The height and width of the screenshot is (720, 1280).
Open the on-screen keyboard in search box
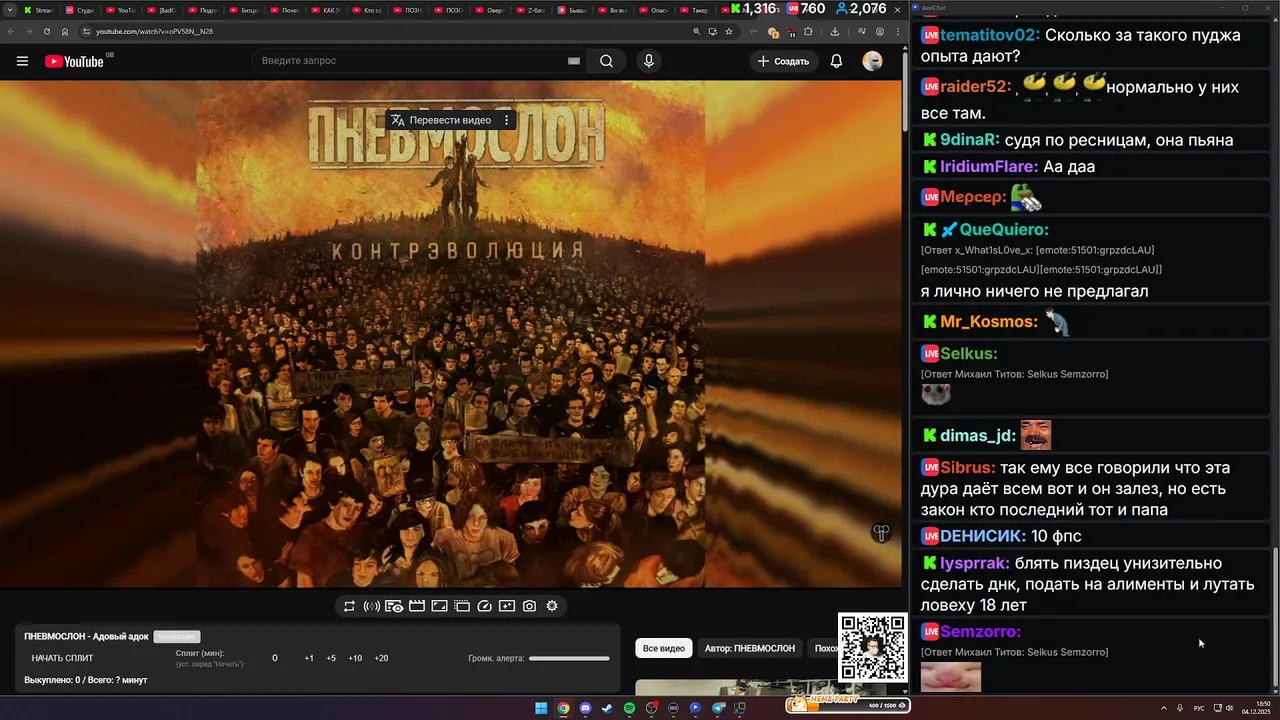point(574,61)
